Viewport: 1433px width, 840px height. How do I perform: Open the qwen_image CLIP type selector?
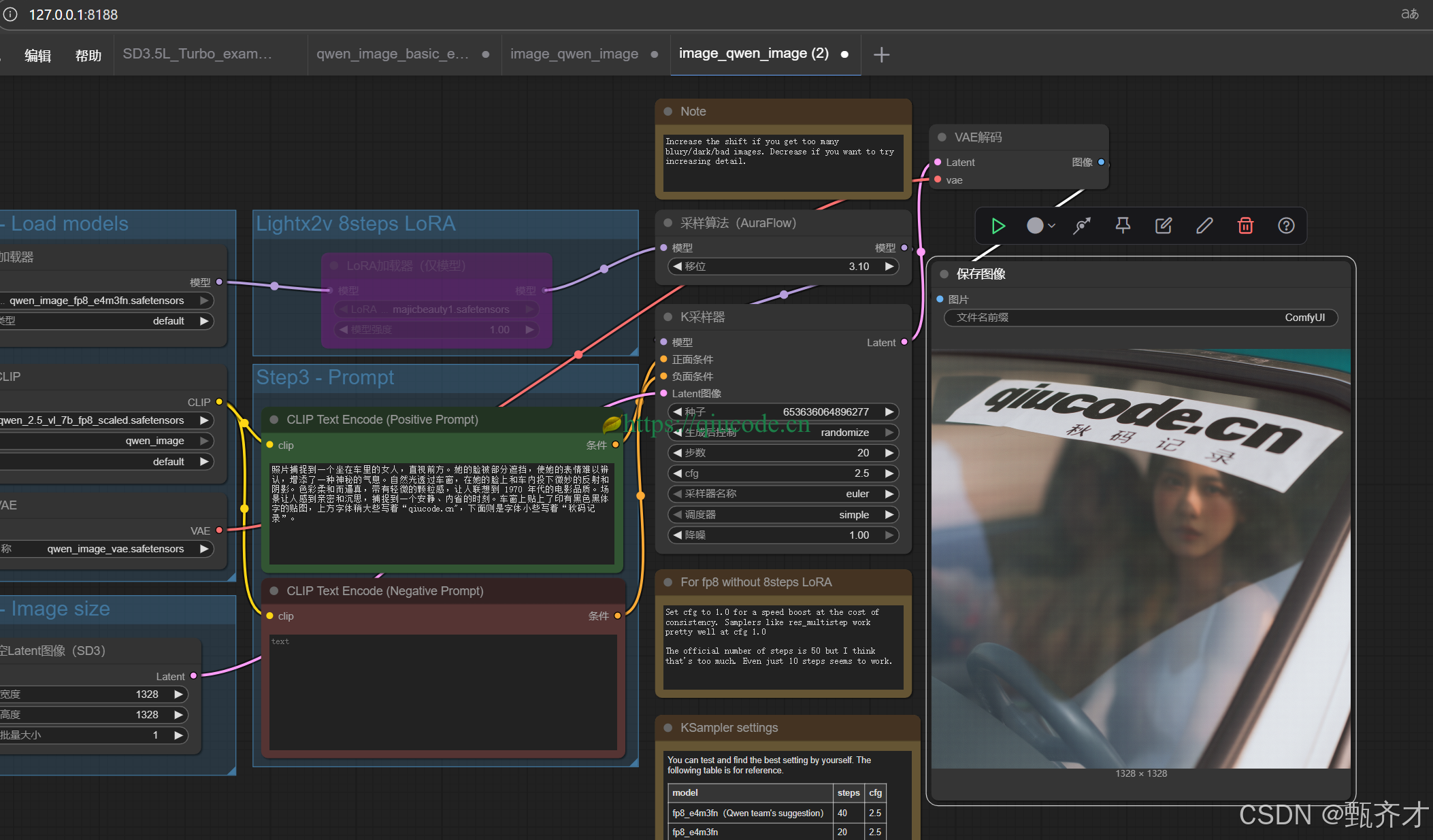106,441
